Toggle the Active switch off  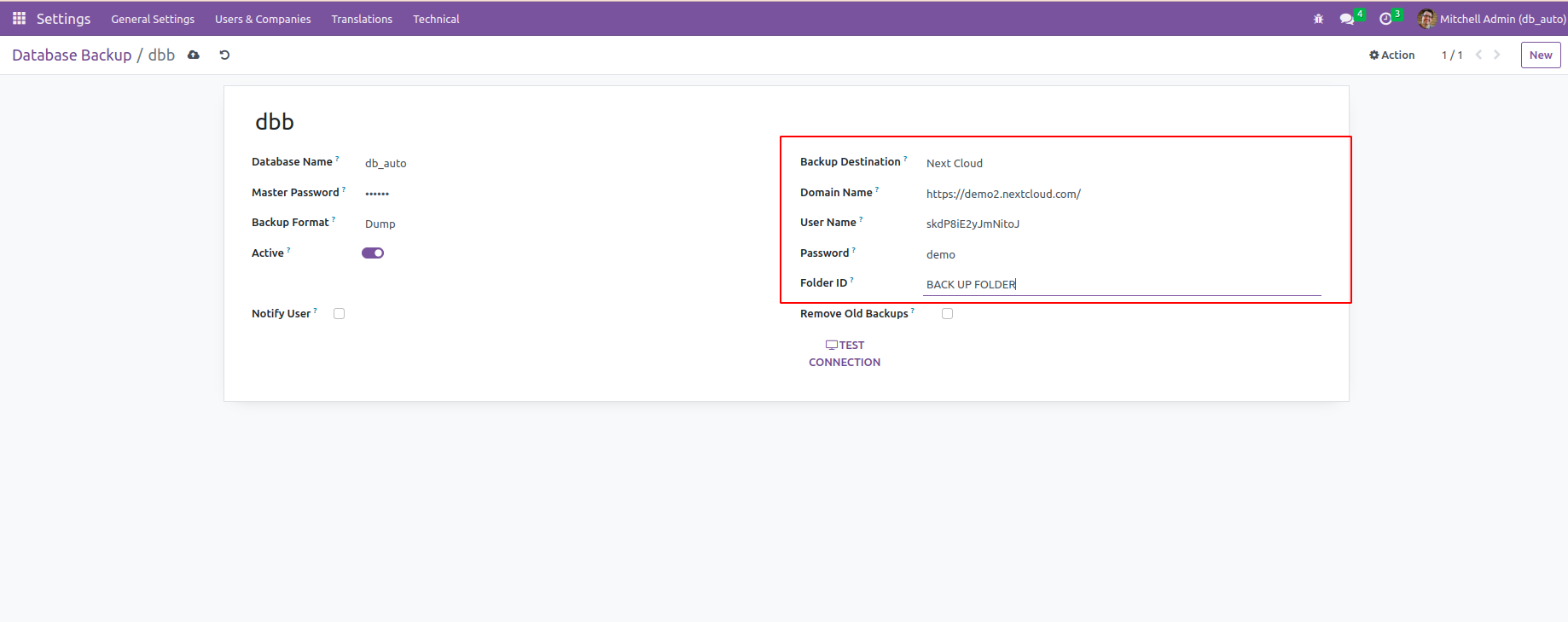click(373, 253)
